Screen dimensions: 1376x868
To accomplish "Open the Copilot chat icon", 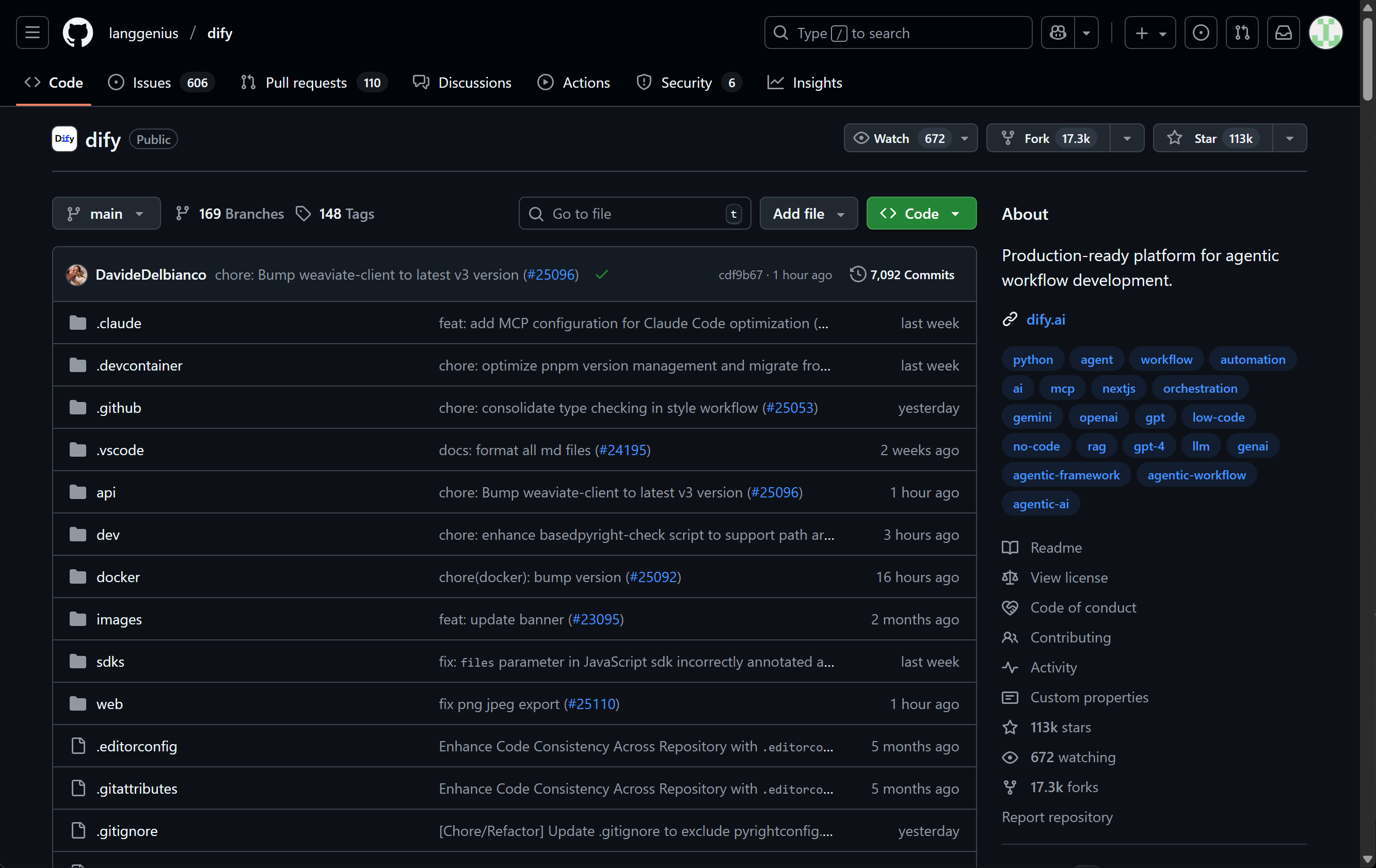I will tap(1058, 33).
